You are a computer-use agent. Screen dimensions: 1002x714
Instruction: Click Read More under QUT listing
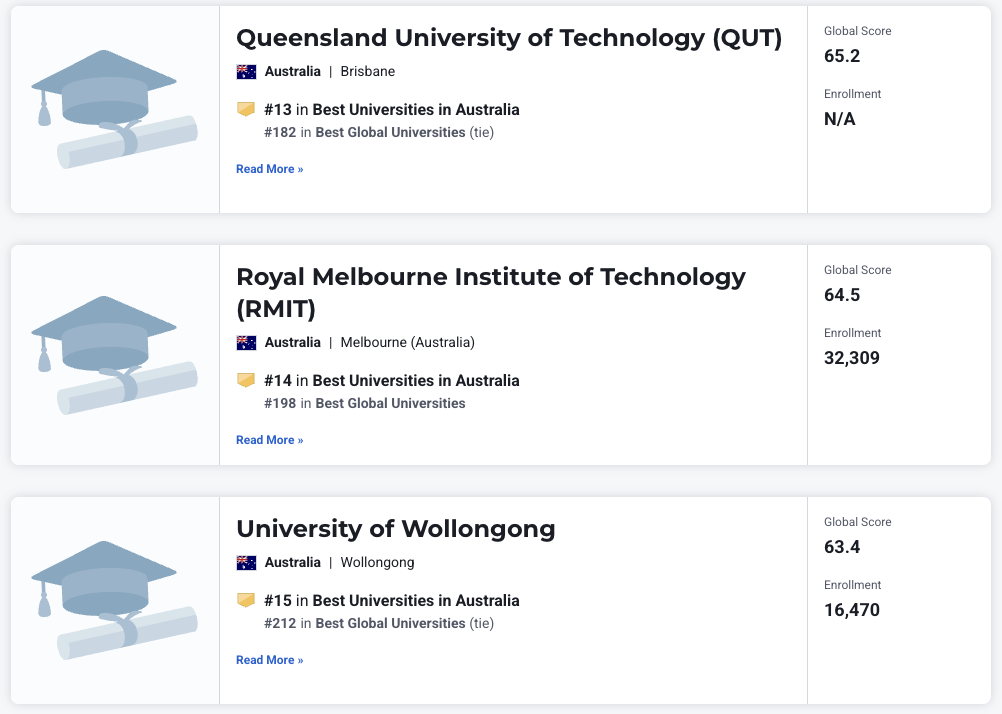coord(270,169)
